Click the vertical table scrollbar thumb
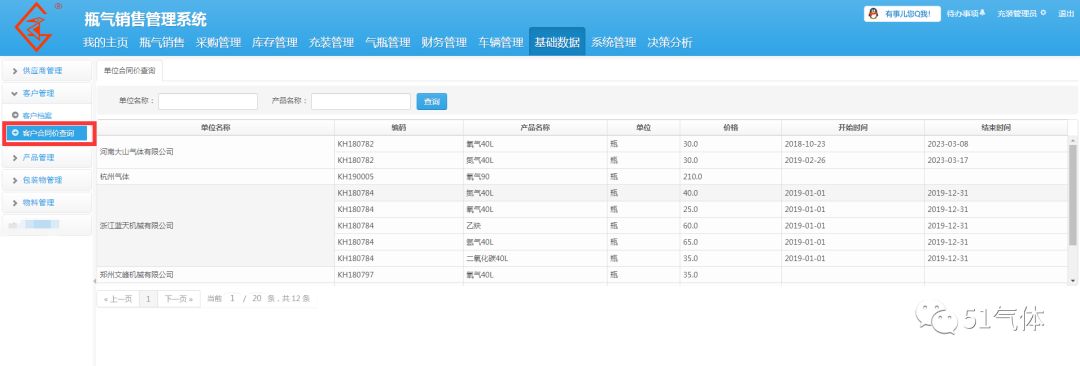The image size is (1080, 366). point(1073,194)
